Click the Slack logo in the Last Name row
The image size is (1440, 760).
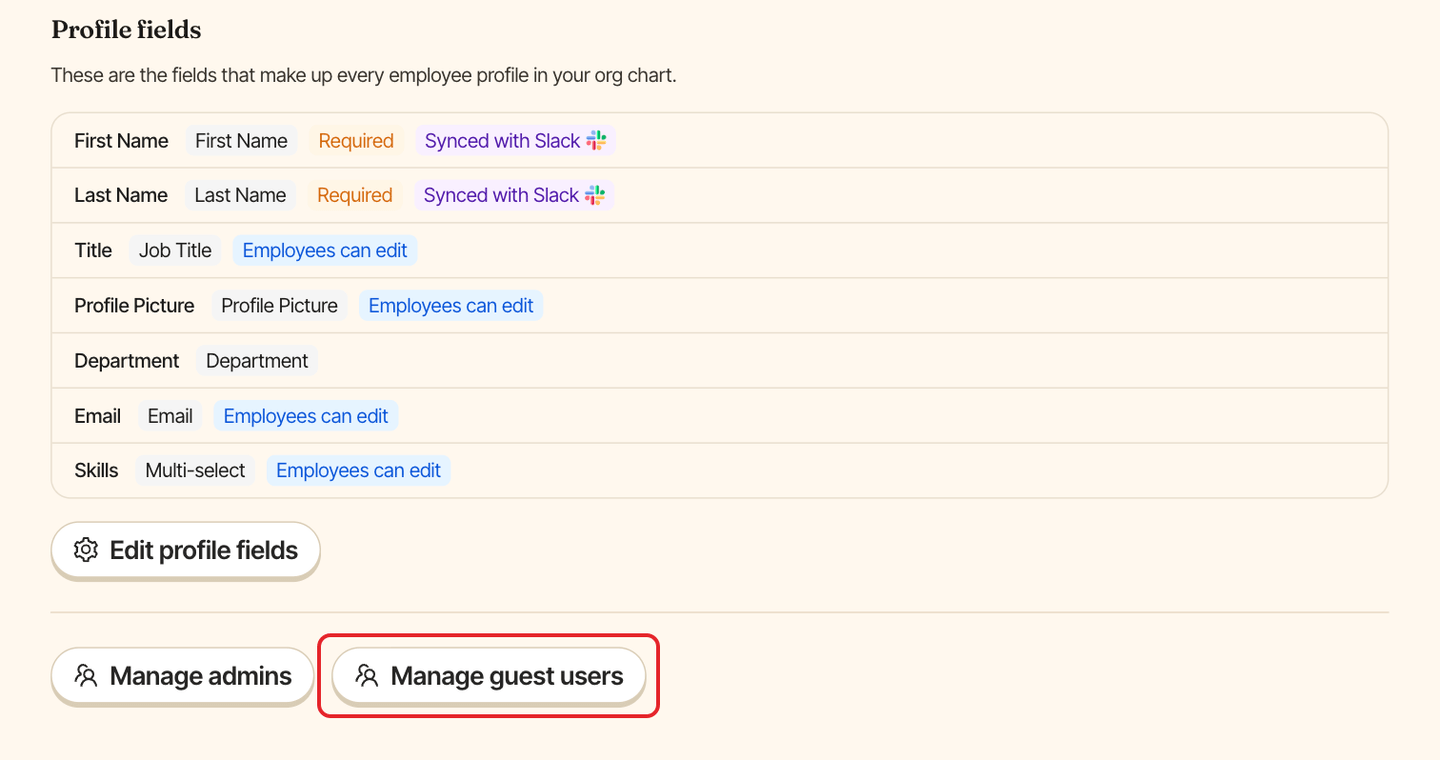tap(595, 195)
